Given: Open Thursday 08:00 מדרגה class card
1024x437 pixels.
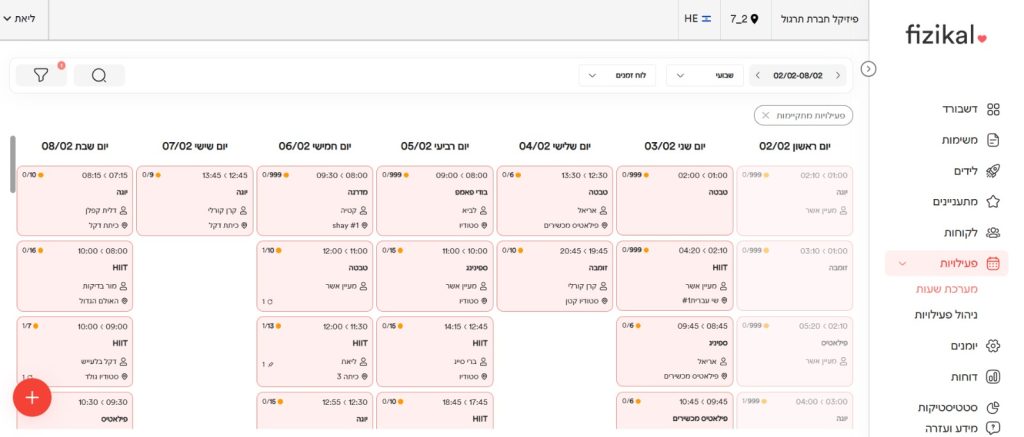Looking at the screenshot, I should [x=315, y=198].
